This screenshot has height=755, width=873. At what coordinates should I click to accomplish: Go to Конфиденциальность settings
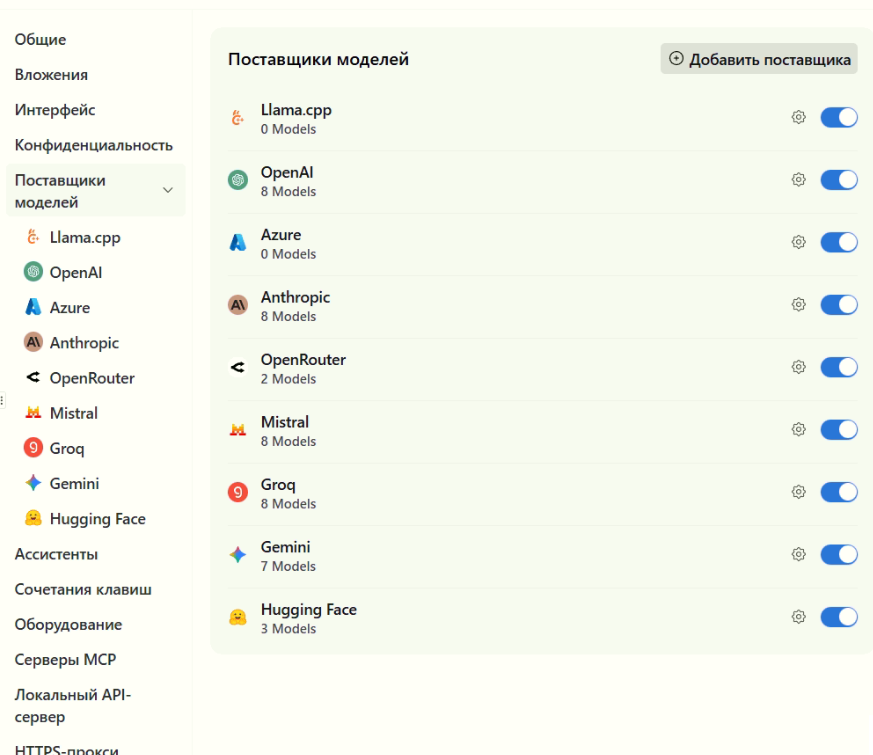coord(94,145)
